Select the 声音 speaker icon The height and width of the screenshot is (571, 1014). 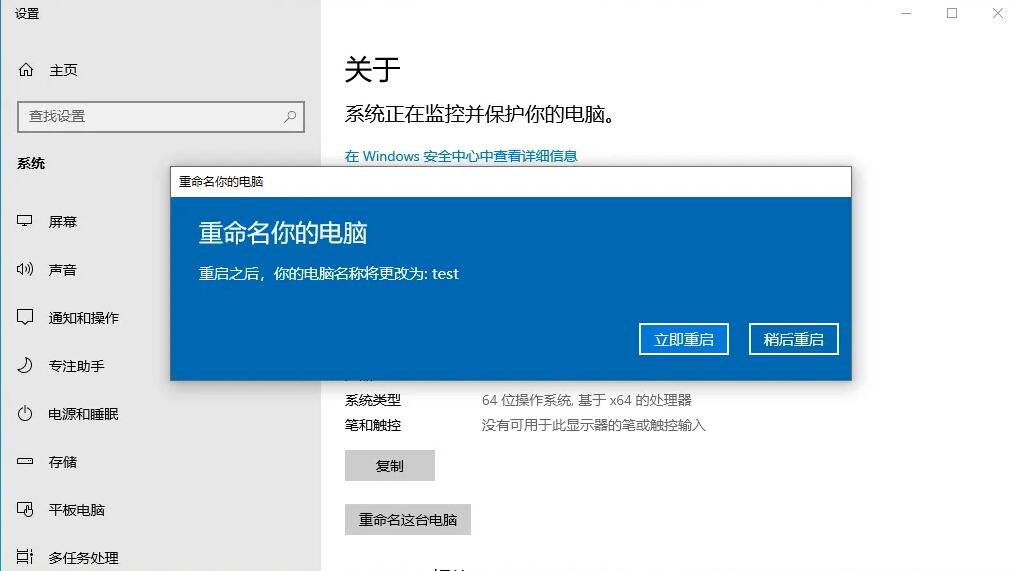[26, 270]
